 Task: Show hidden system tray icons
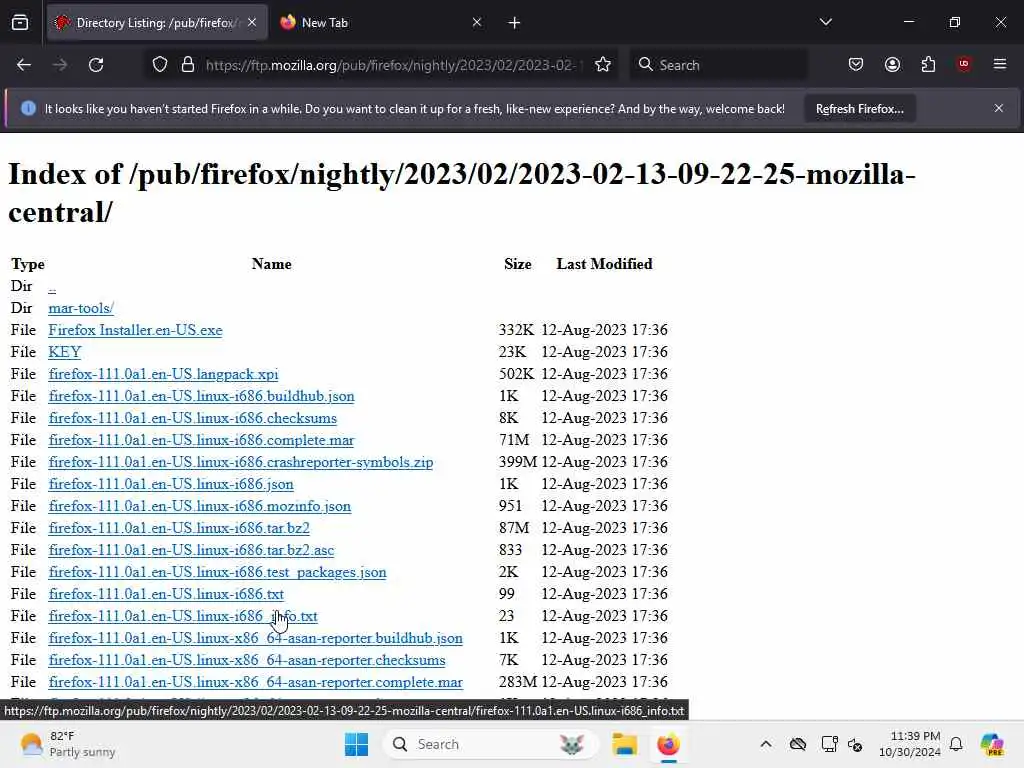(766, 744)
